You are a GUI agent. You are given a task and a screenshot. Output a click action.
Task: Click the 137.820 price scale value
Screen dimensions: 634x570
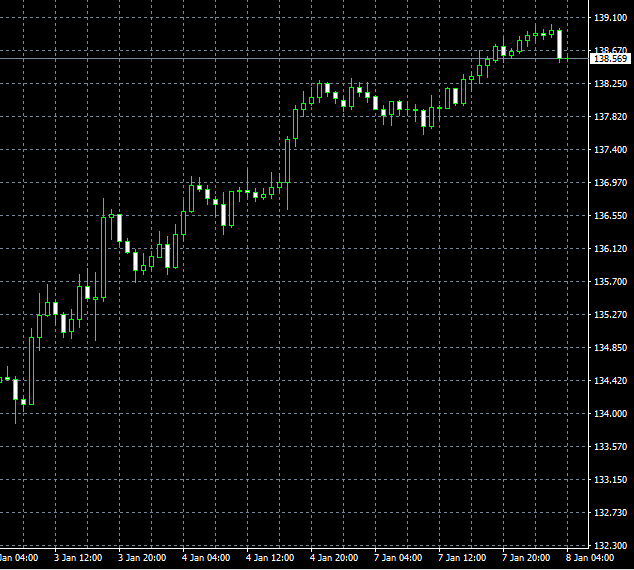pyautogui.click(x=610, y=117)
